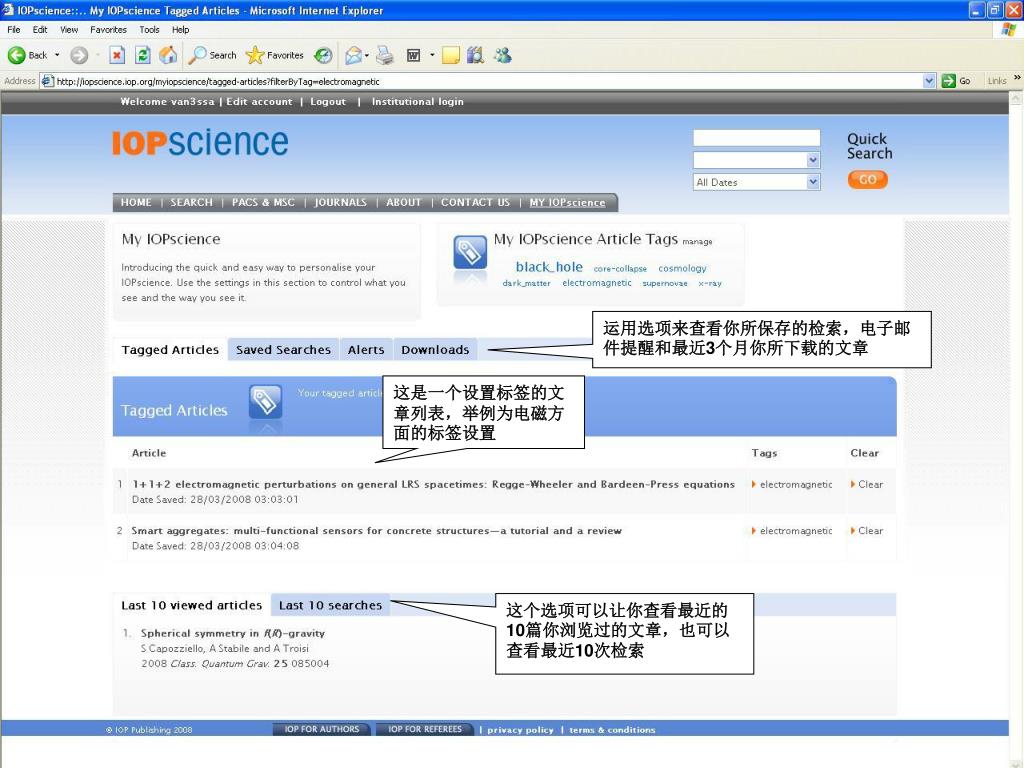Open the SEARCH navigation item
1024x768 pixels.
pos(191,202)
